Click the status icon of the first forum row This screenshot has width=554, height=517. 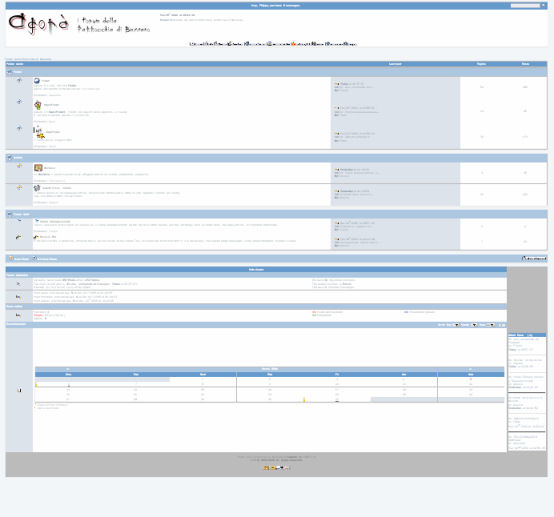[19, 80]
